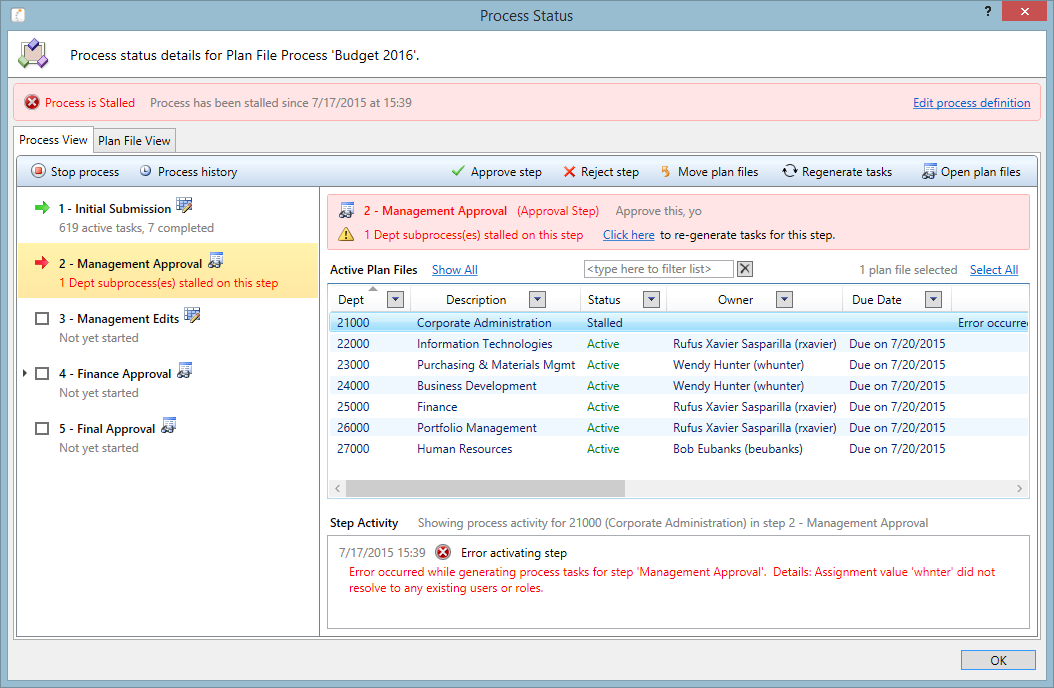Screen dimensions: 1054x688
Task: Open the Dept column filter dropdown
Action: tap(394, 300)
